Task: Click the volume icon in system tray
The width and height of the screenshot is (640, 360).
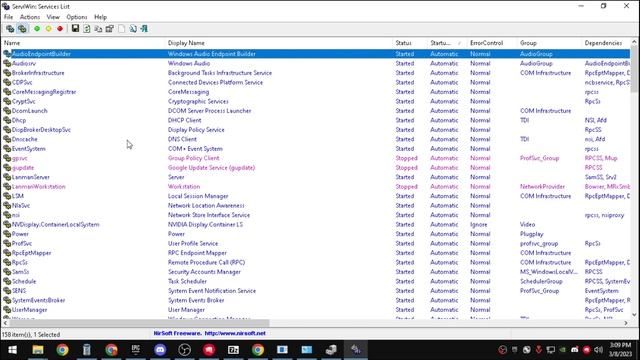Action: coord(599,350)
